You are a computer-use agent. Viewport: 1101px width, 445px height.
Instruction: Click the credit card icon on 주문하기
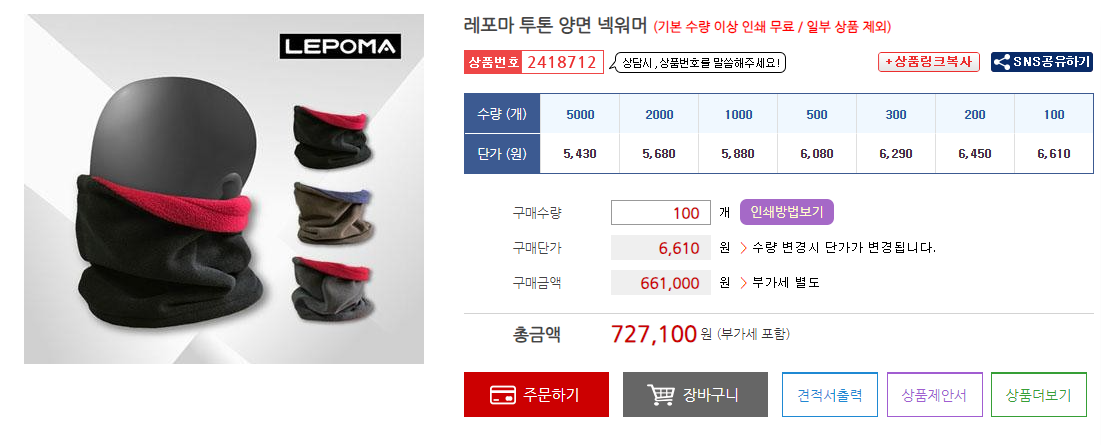502,395
